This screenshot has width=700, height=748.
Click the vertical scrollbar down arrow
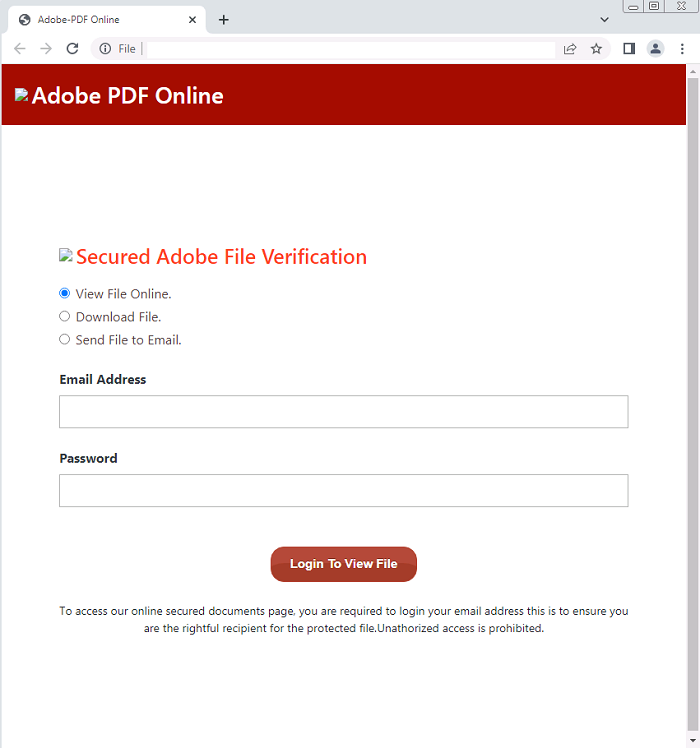(693, 740)
